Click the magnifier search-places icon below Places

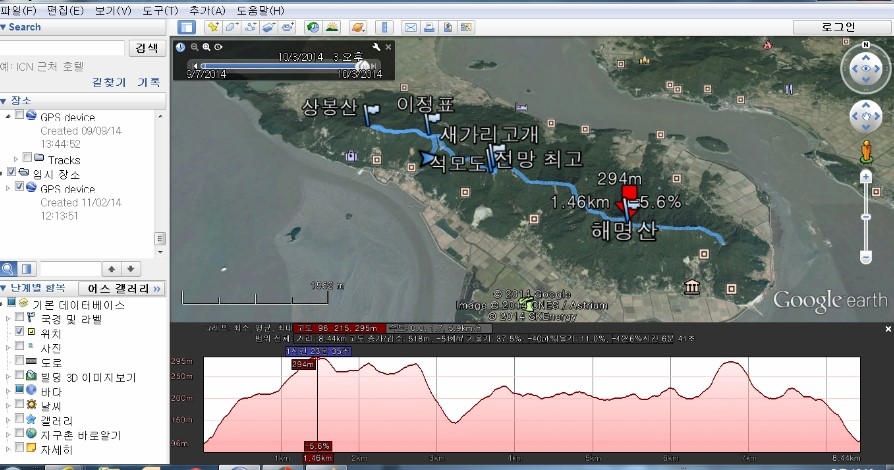[x=8, y=269]
